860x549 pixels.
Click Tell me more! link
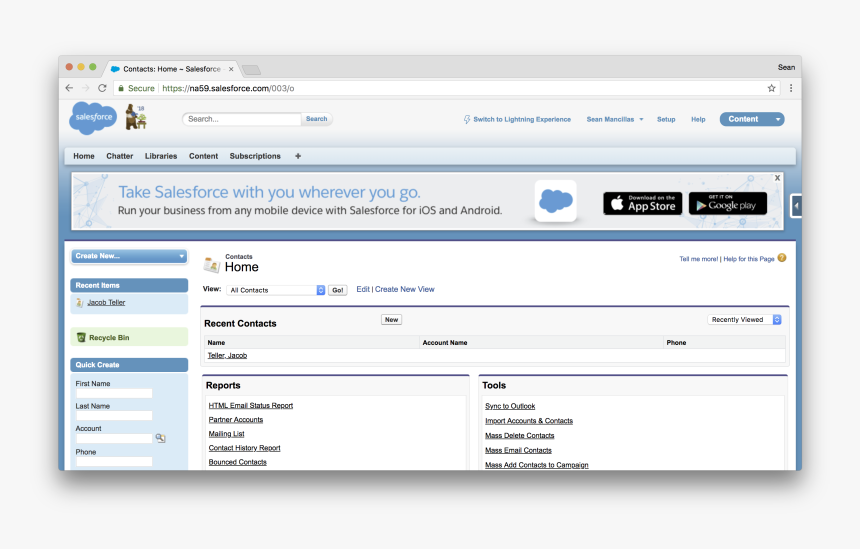[x=698, y=259]
